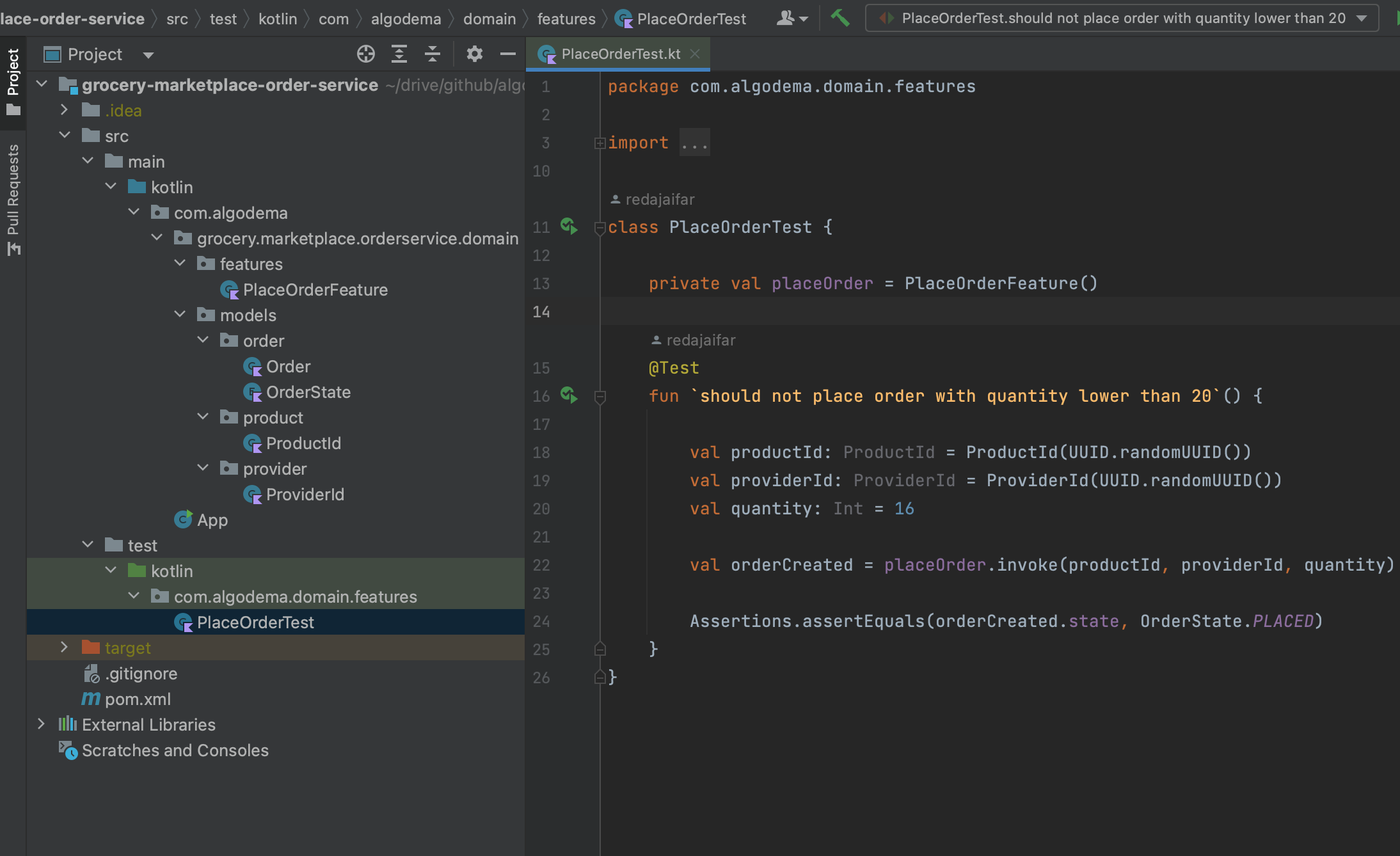
Task: Run test function via gutter icon on line 16
Action: (569, 395)
